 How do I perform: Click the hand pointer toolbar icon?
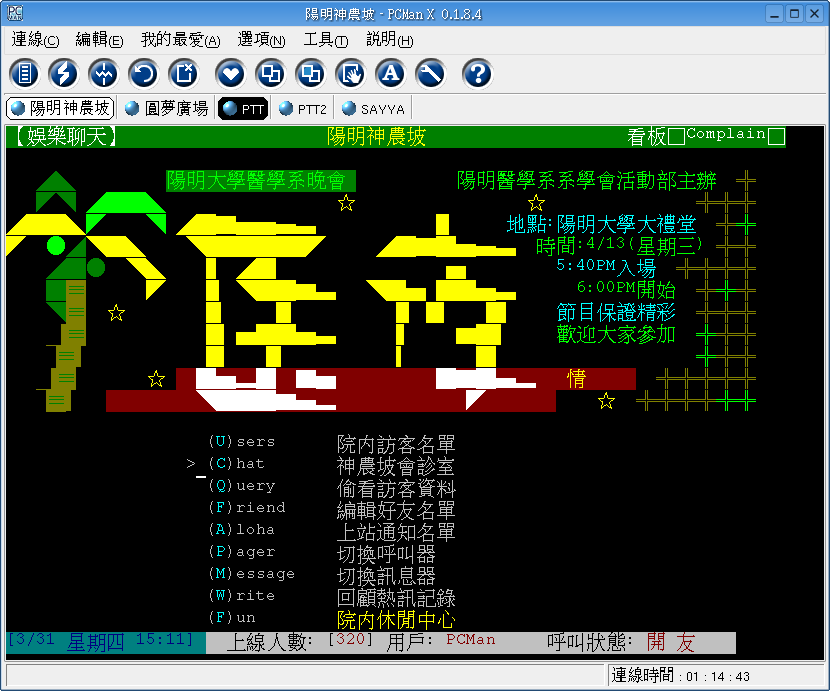351,74
